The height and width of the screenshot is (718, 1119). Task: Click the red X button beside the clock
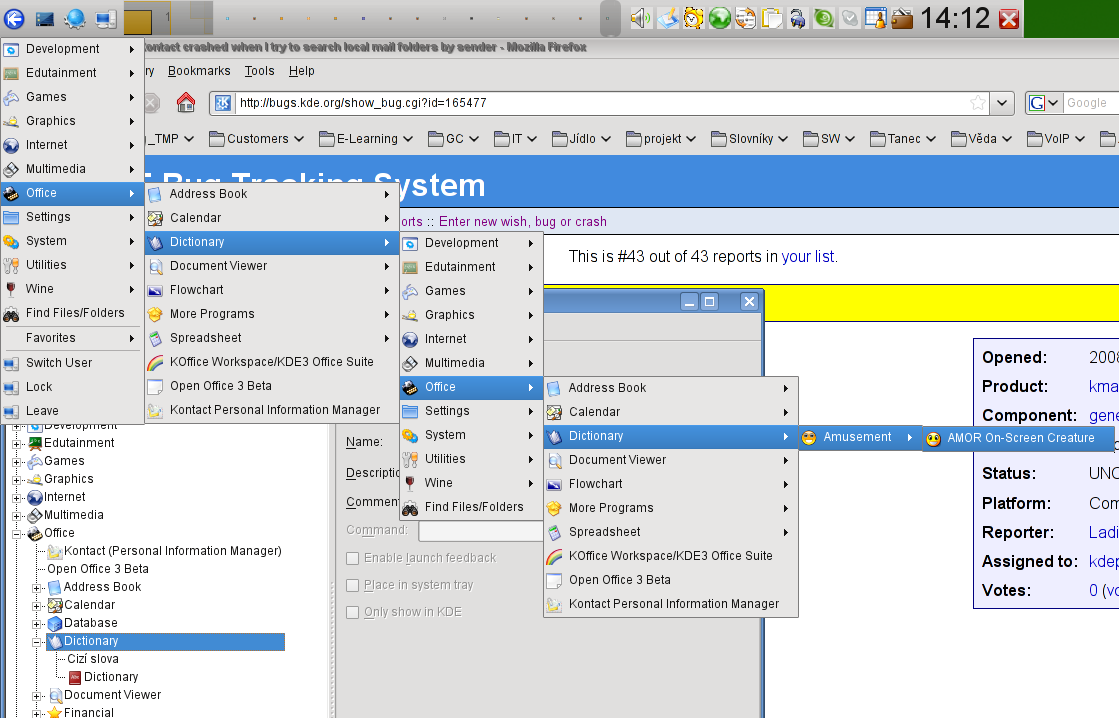pos(1008,19)
